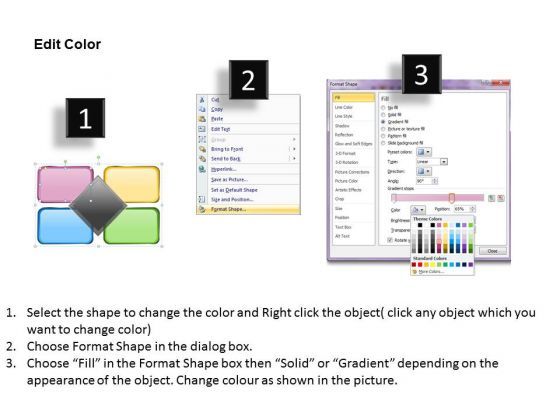This screenshot has height=420, width=560.
Task: Select the gray diamond shape
Action: click(98, 205)
